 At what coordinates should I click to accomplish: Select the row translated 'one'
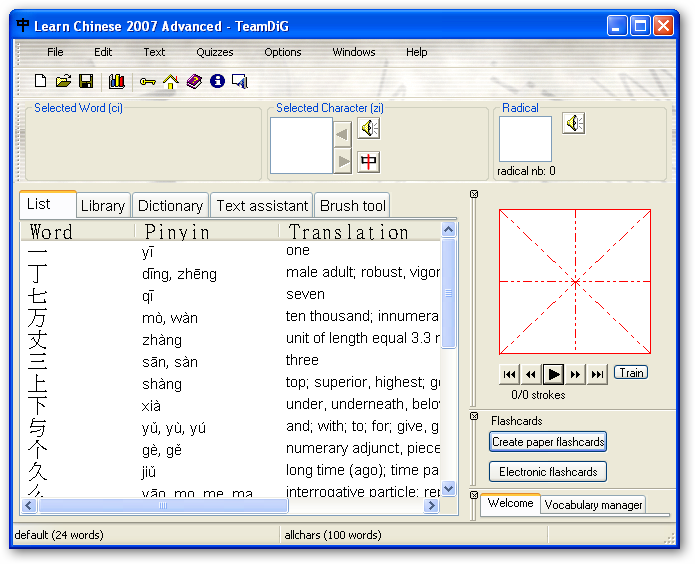coord(230,251)
